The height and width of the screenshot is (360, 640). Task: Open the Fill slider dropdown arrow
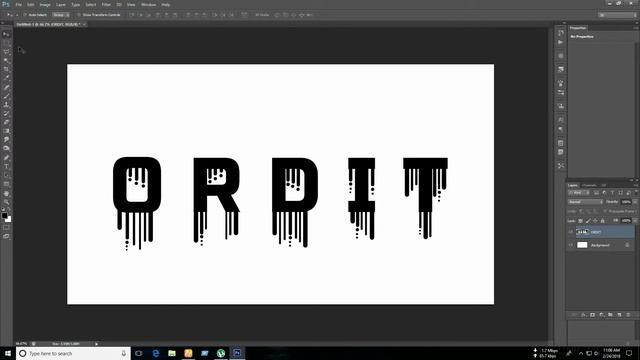[636, 221]
